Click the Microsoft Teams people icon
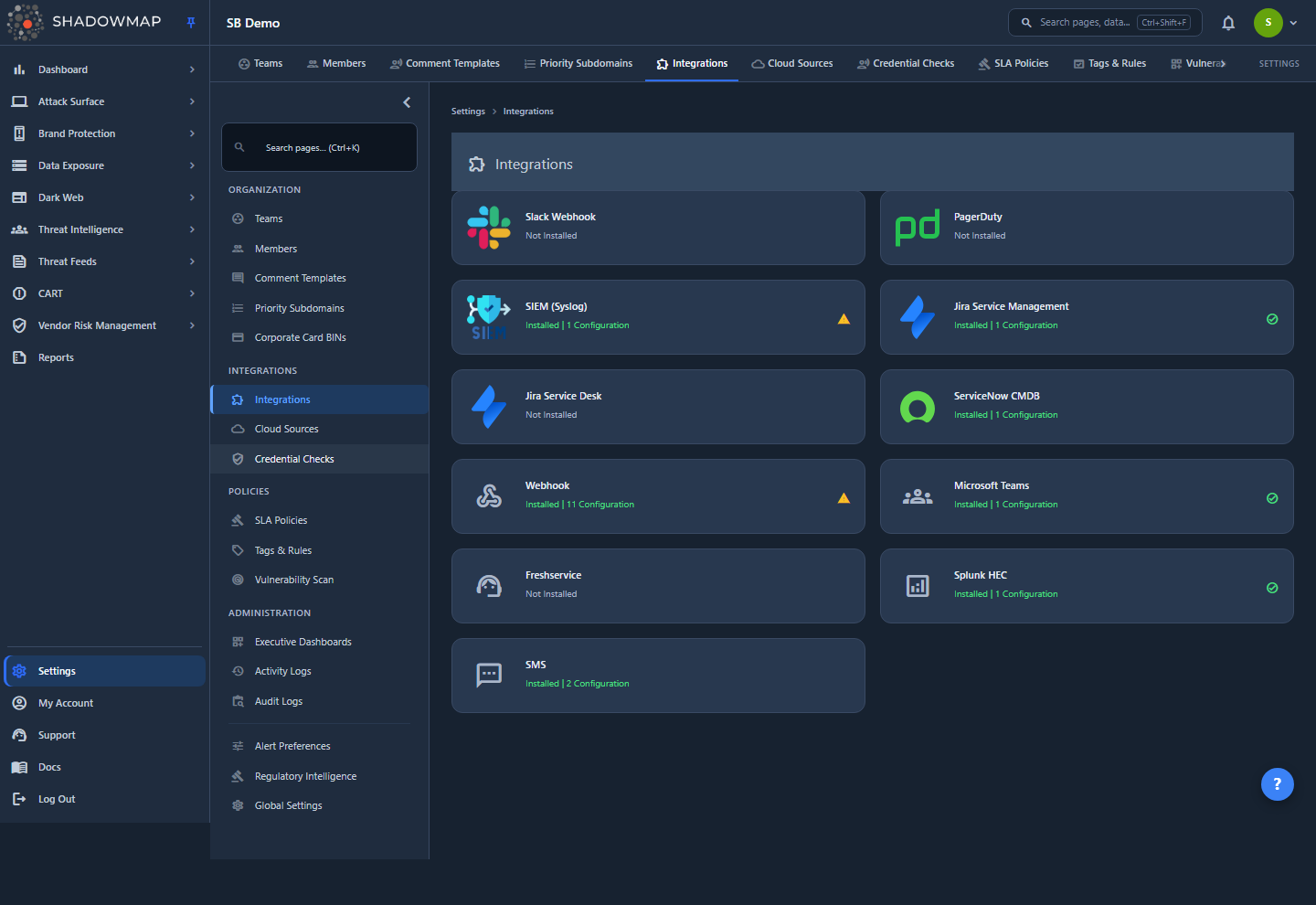 pos(918,496)
